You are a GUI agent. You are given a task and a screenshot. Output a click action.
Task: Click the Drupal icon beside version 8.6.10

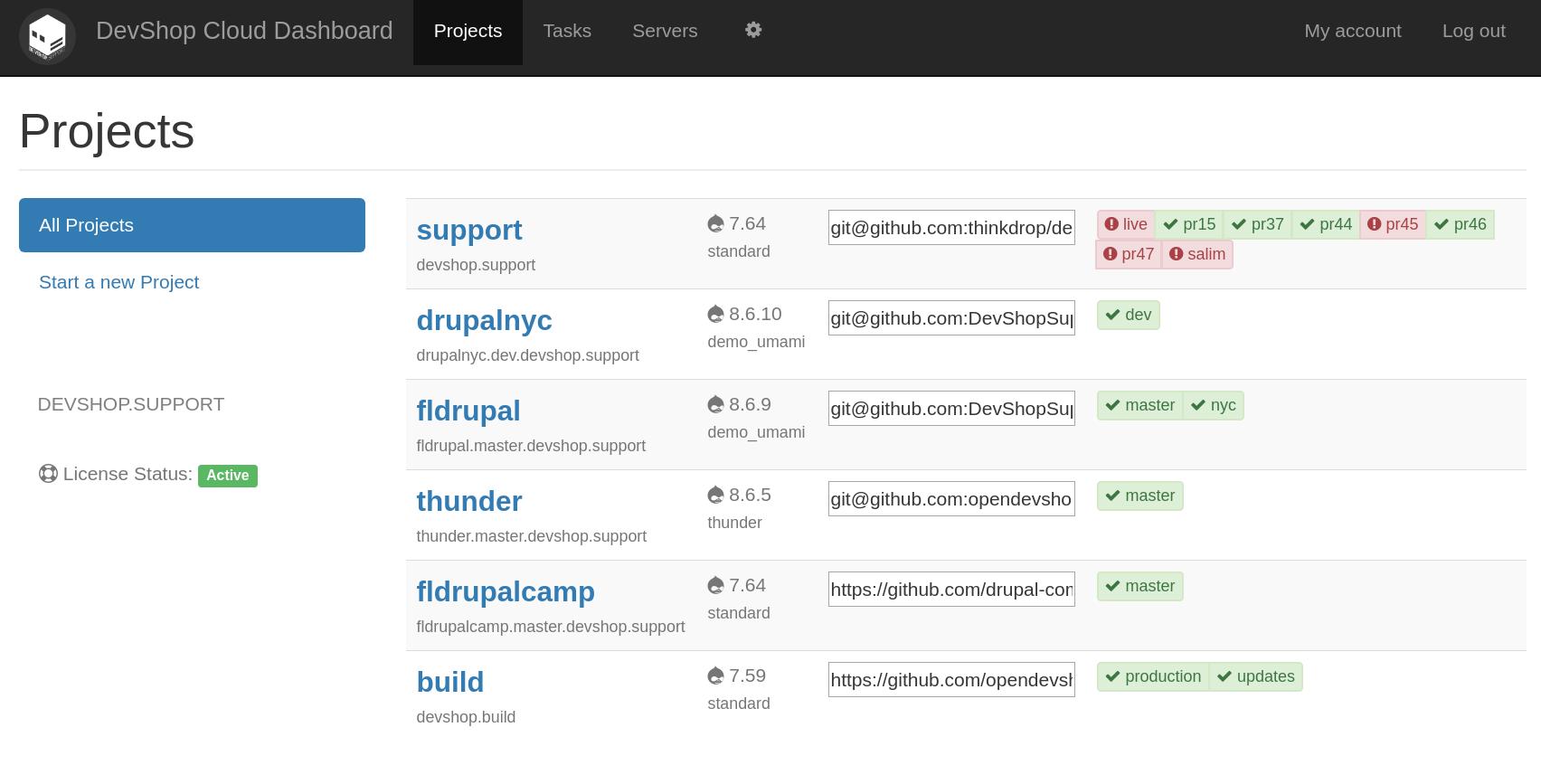[x=716, y=314]
